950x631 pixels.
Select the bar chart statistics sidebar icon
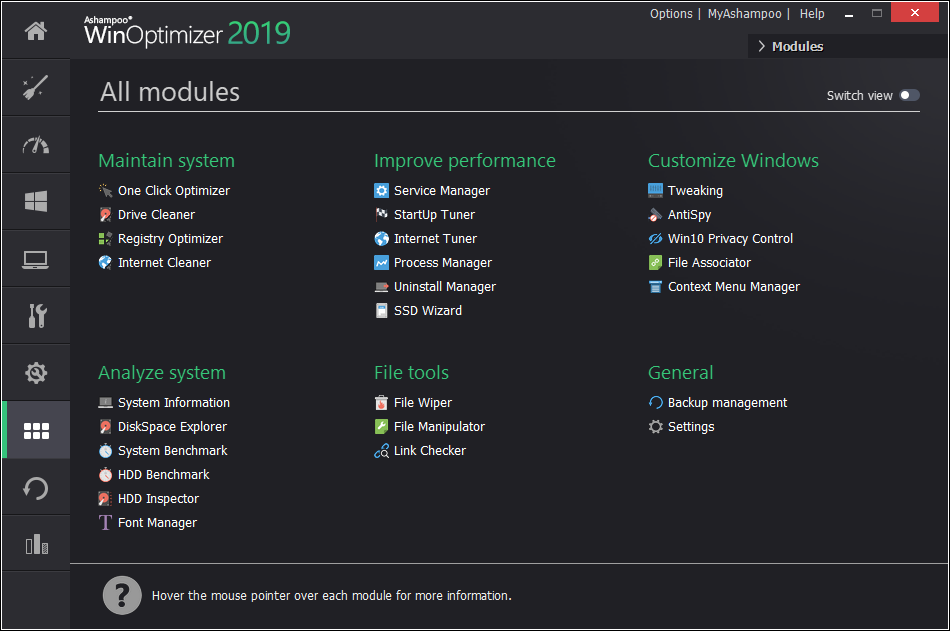pyautogui.click(x=36, y=544)
